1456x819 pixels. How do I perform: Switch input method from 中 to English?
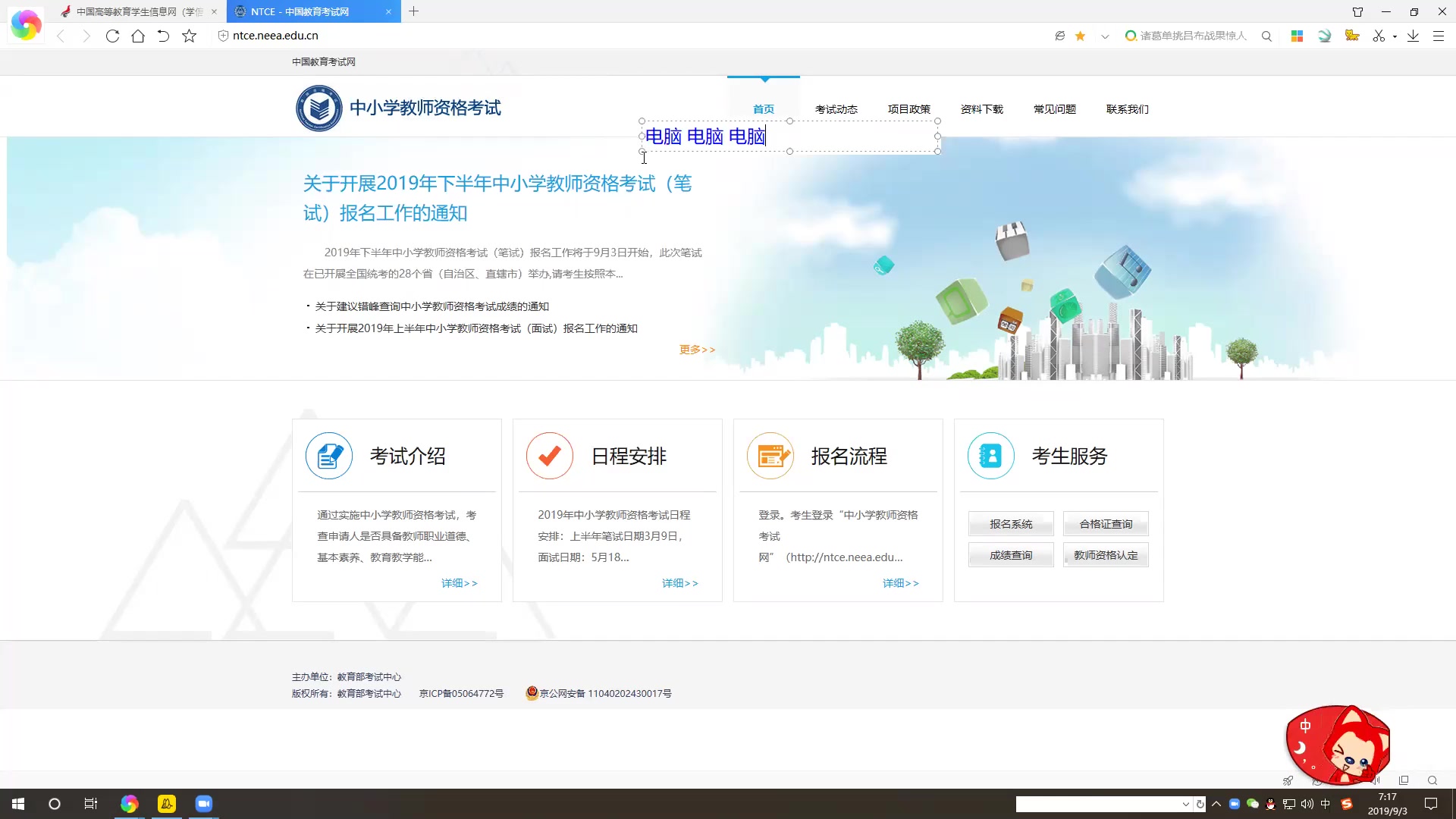1326,804
